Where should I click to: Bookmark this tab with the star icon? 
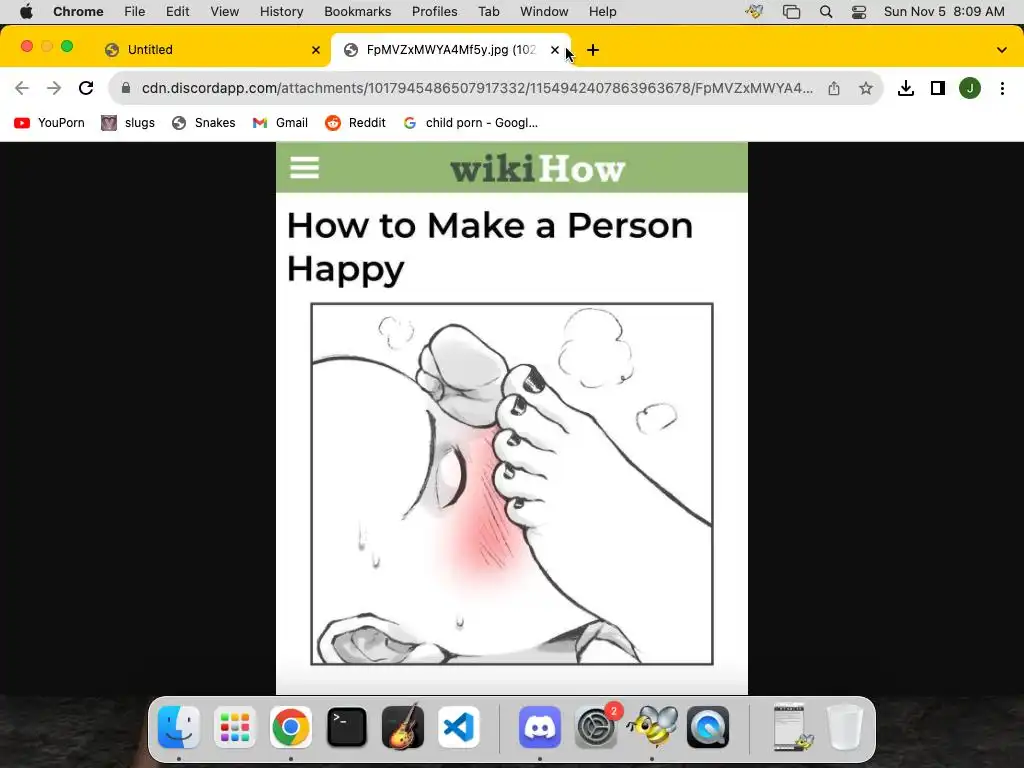(x=866, y=88)
